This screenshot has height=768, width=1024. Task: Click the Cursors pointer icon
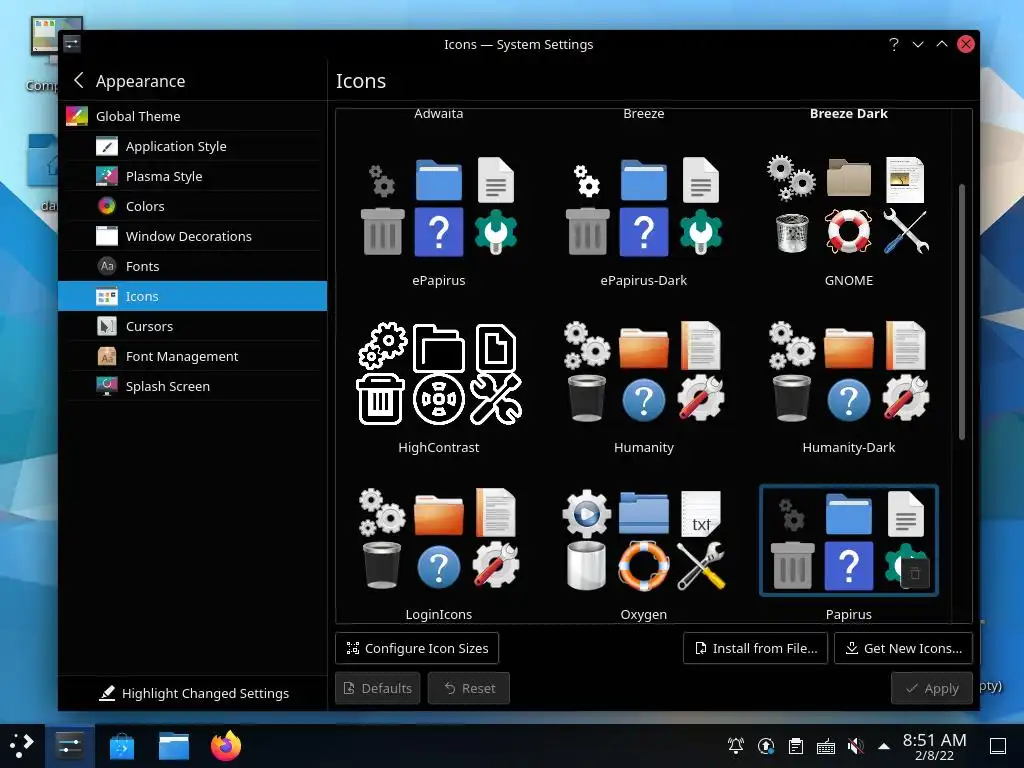tap(106, 327)
